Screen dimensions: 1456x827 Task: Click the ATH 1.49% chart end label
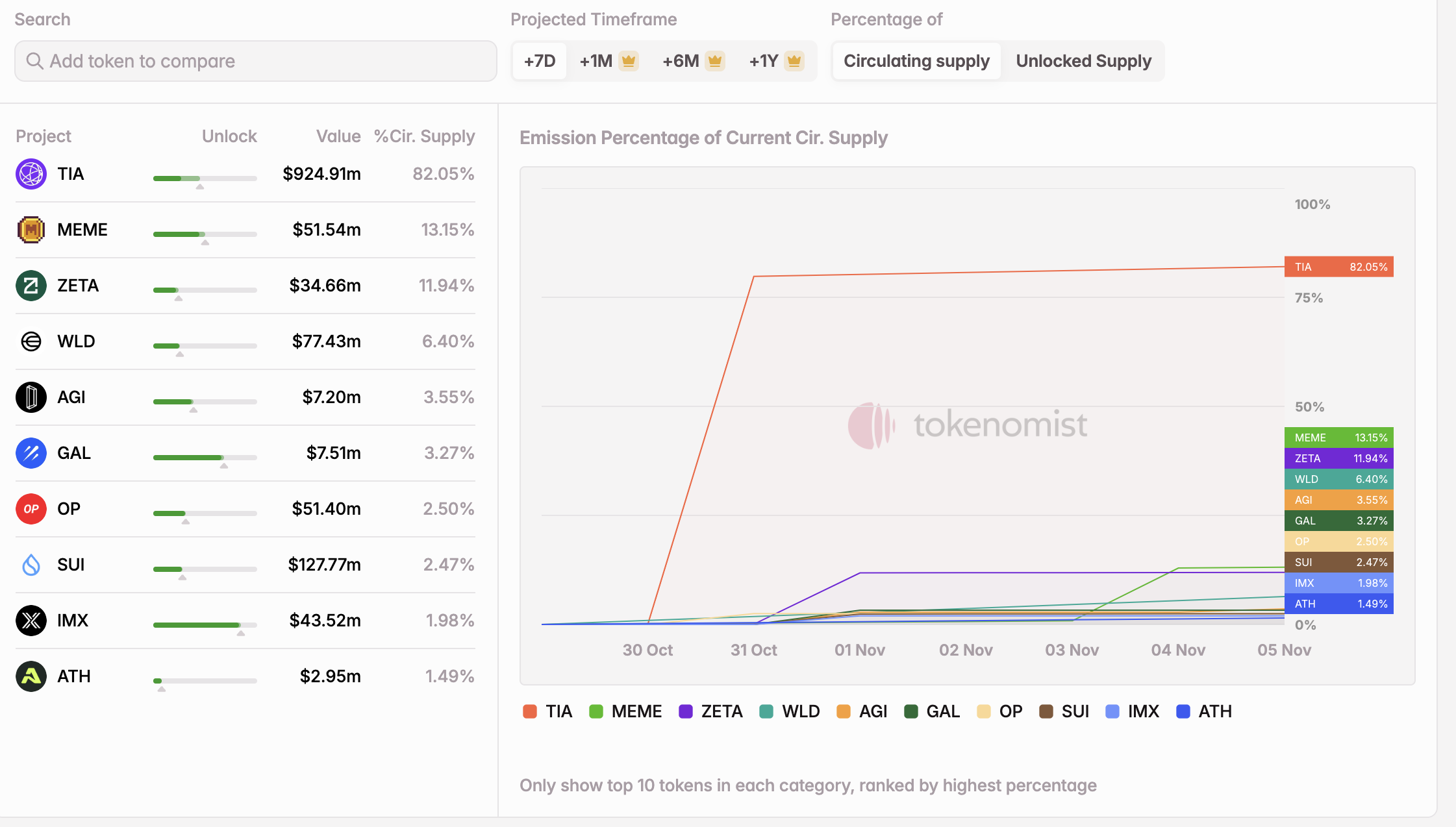(1339, 604)
